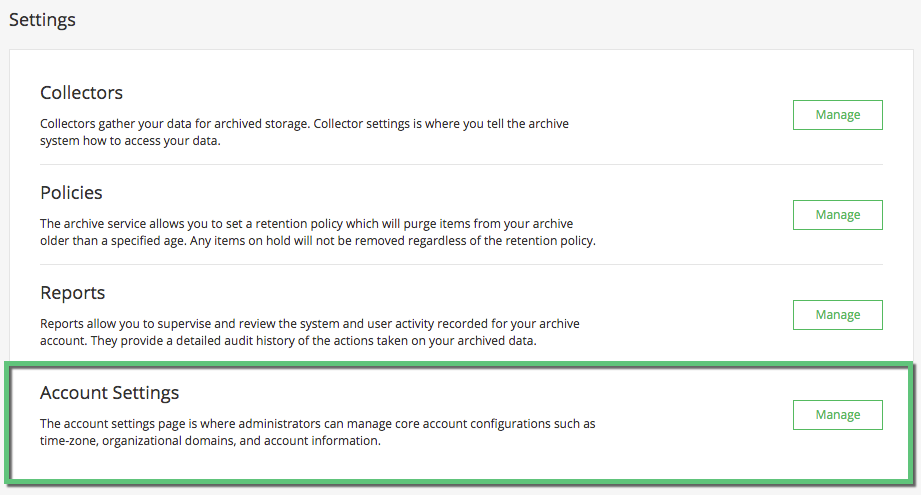The height and width of the screenshot is (495, 921).
Task: Select the Collectors heading
Action: click(x=82, y=93)
